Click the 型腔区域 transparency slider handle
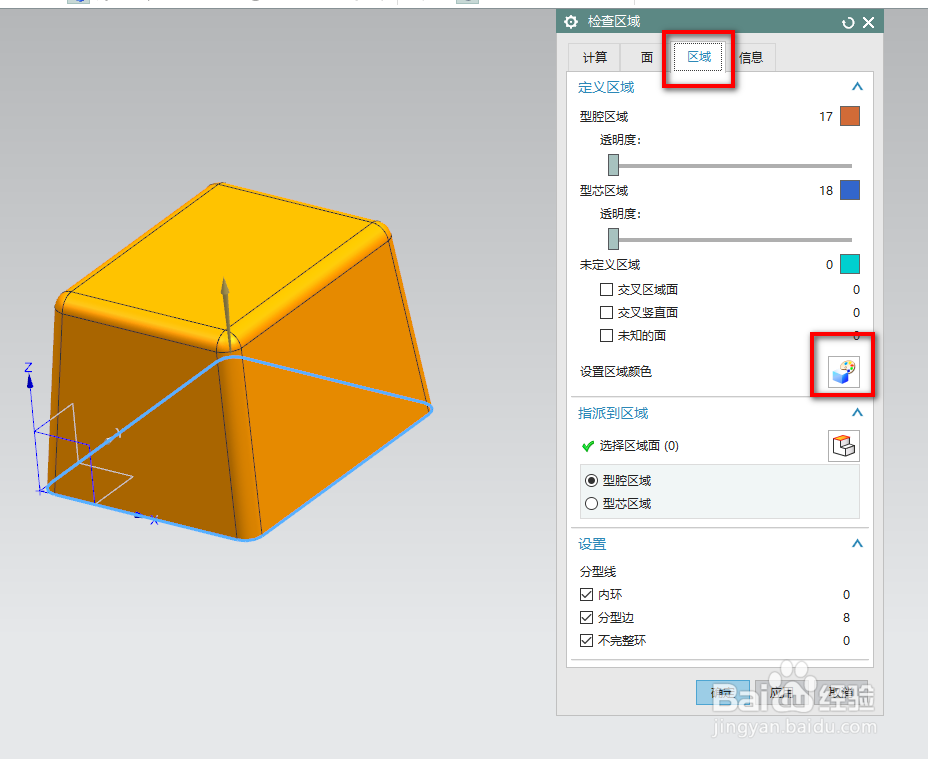 point(614,165)
